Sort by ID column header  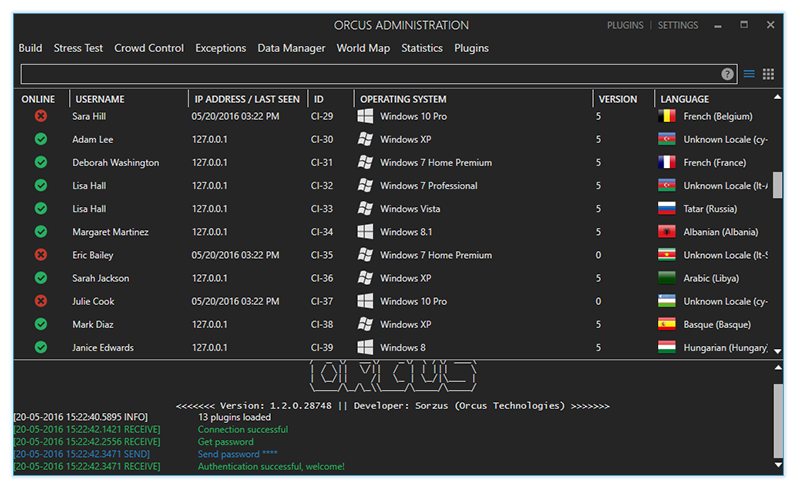click(x=318, y=99)
